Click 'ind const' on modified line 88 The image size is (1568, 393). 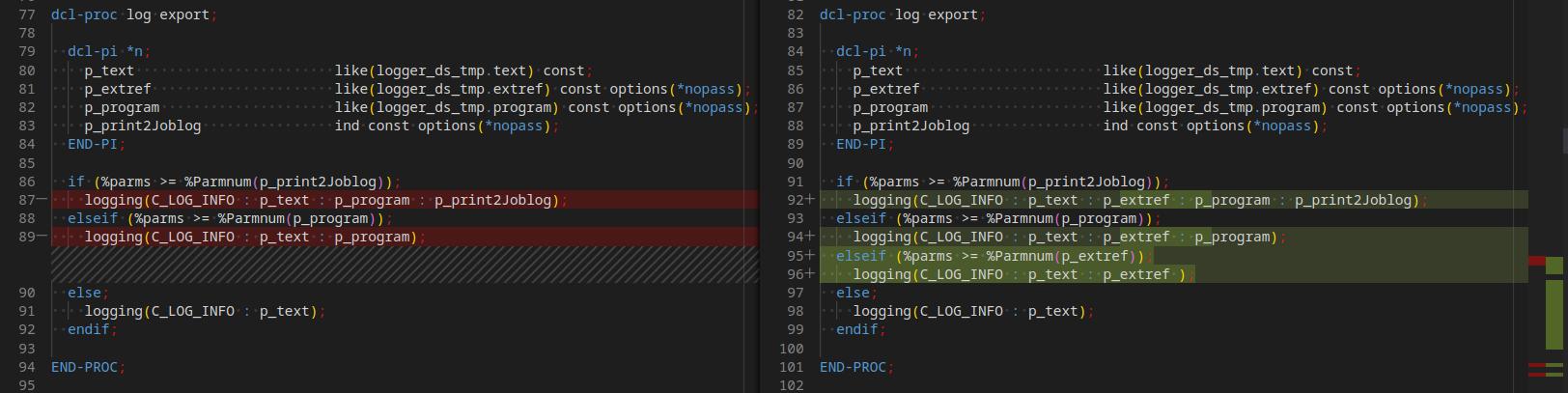tap(1140, 126)
